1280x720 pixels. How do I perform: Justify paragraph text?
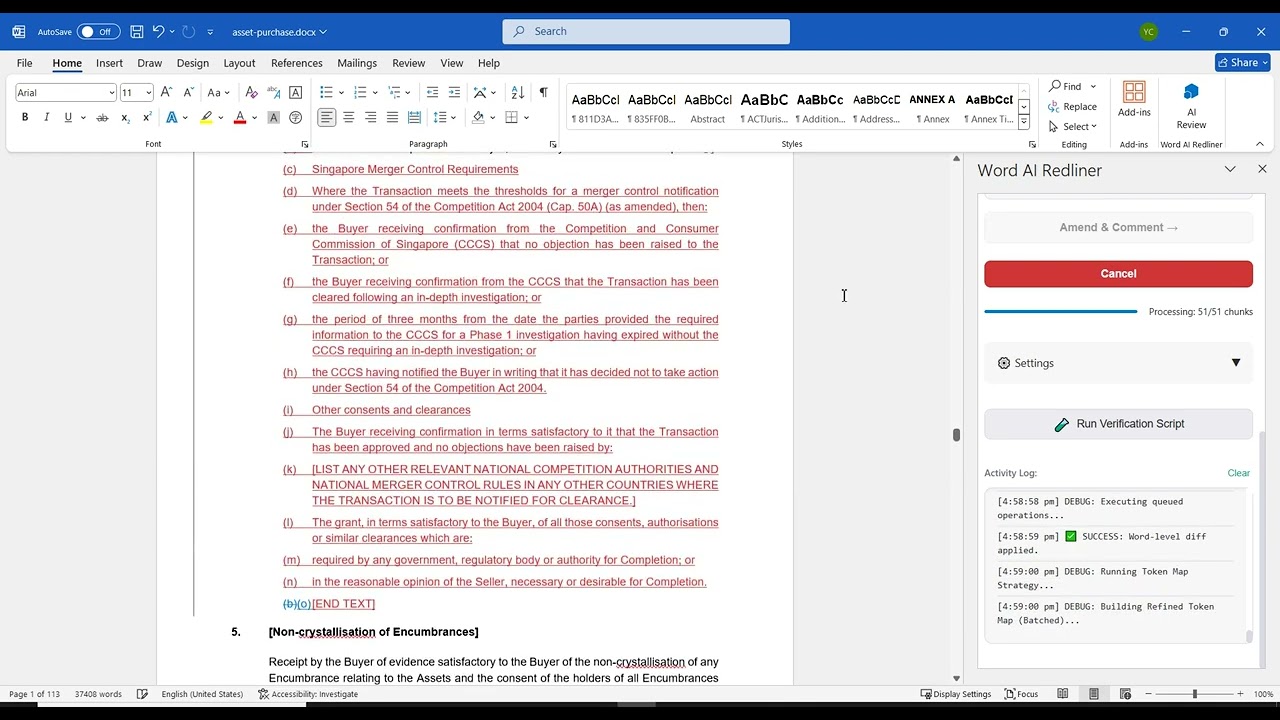[392, 117]
